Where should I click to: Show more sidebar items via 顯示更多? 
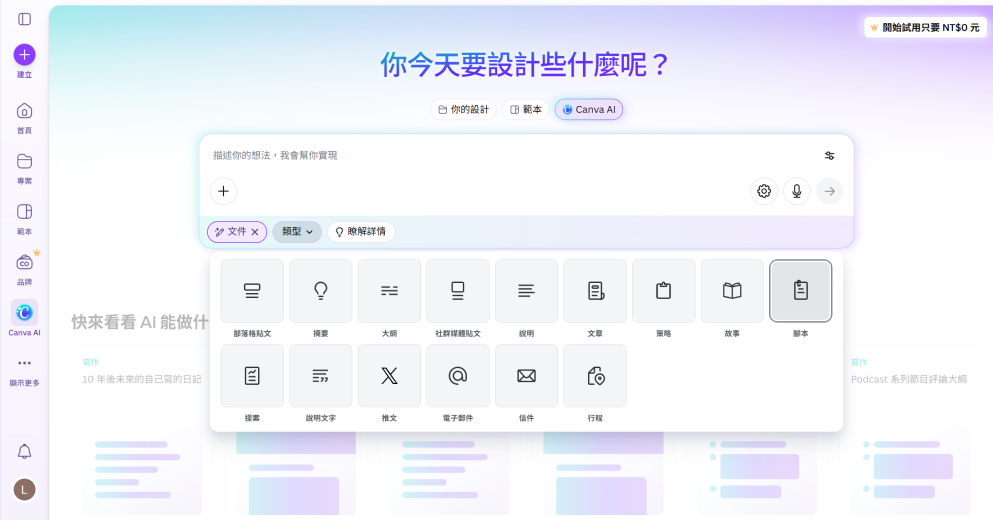[x=25, y=371]
